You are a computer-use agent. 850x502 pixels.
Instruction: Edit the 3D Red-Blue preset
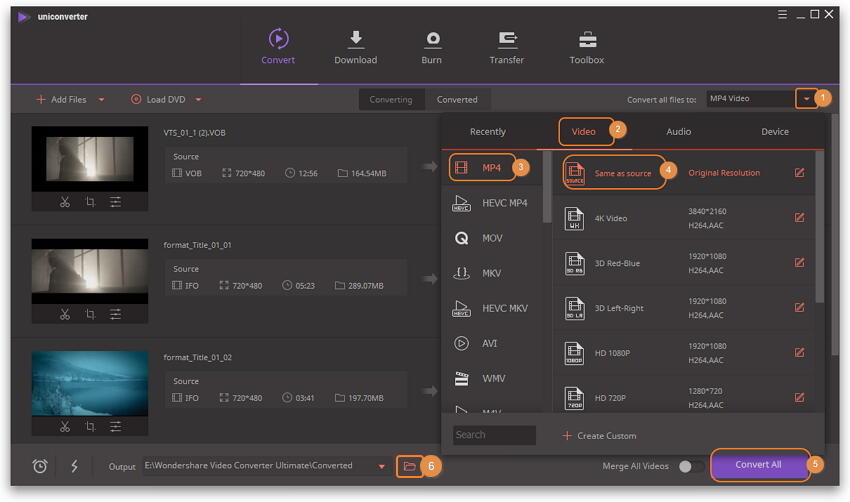pyautogui.click(x=799, y=262)
